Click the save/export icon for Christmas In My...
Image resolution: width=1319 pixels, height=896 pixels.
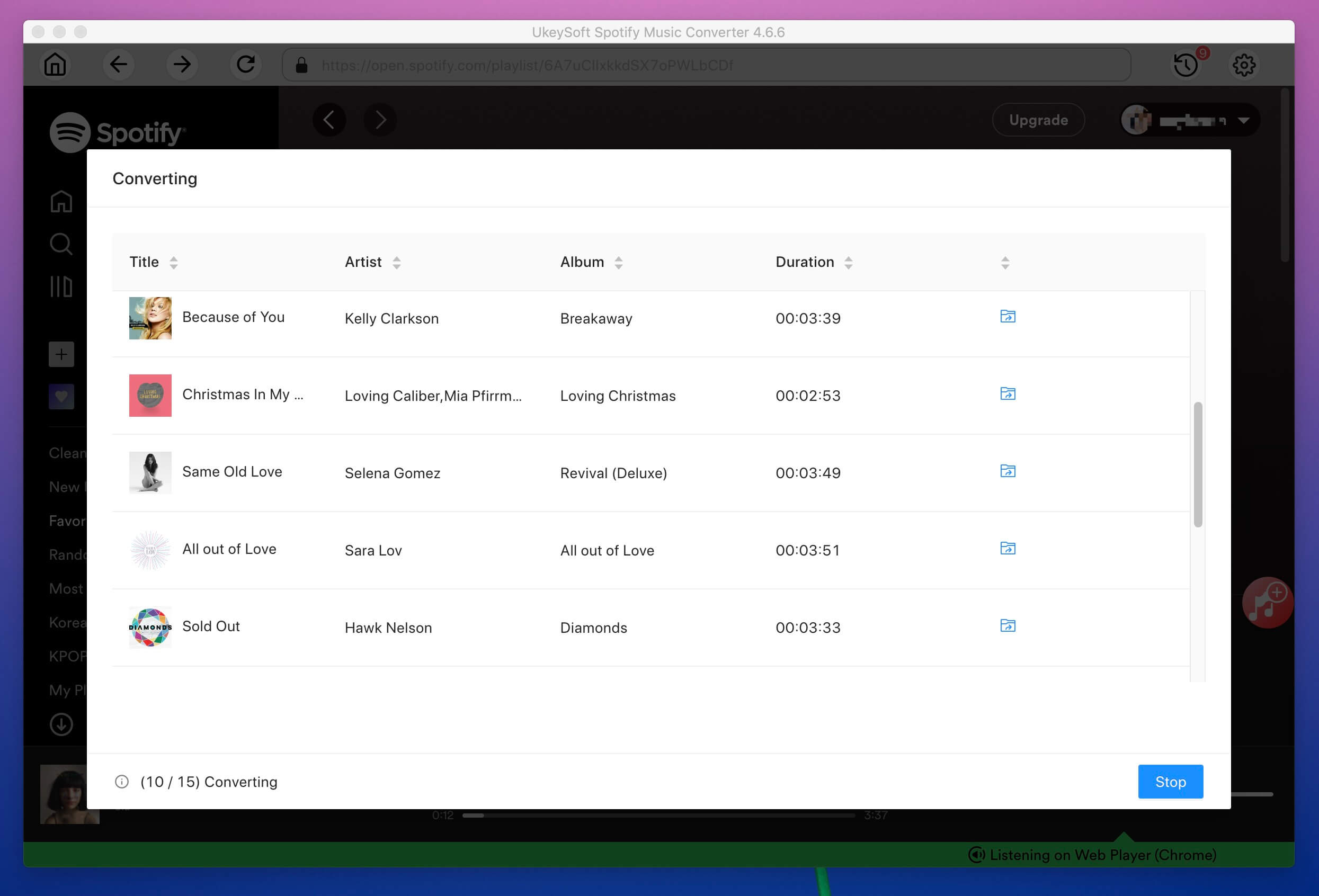[x=1007, y=393]
